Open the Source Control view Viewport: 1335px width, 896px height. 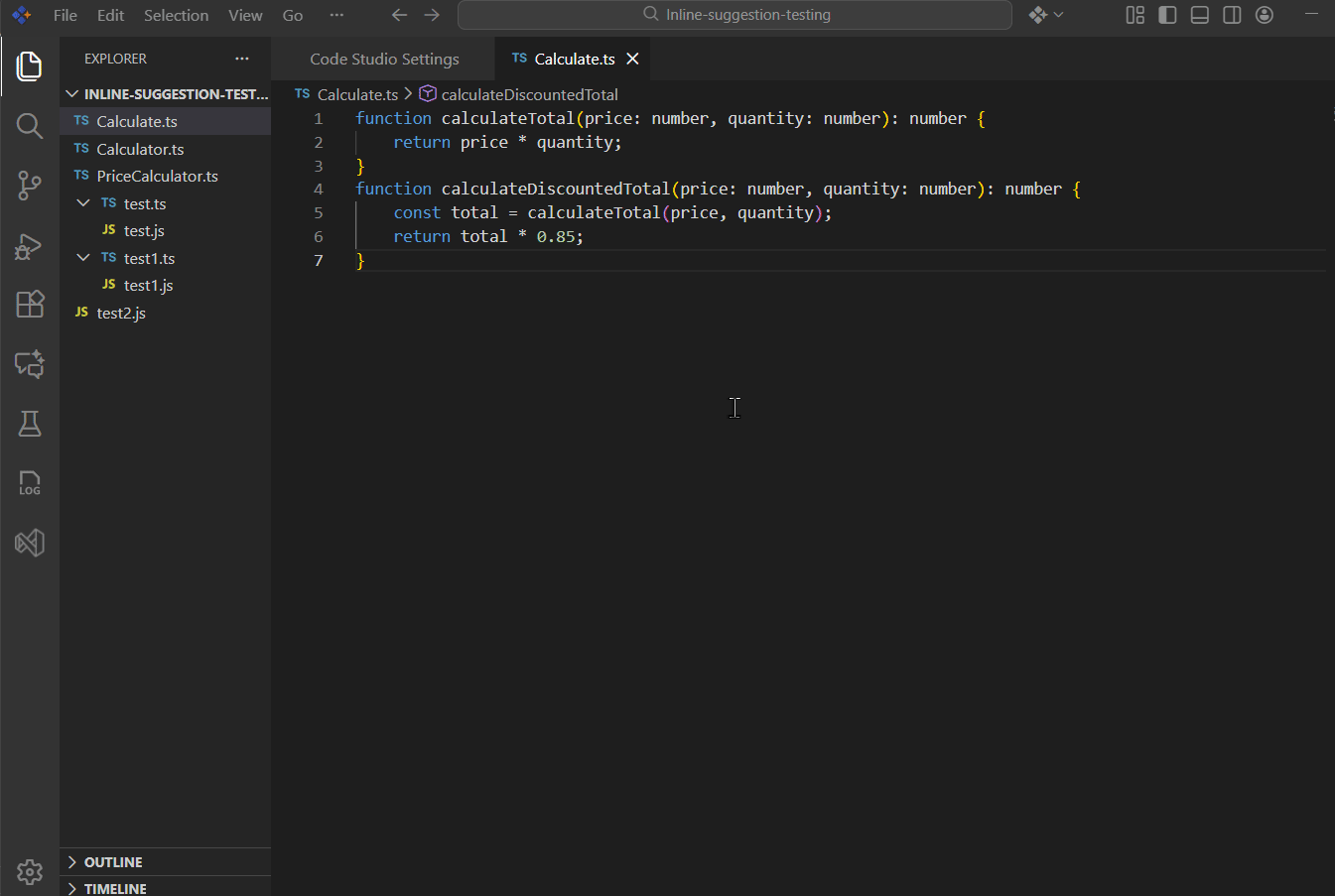pos(30,186)
